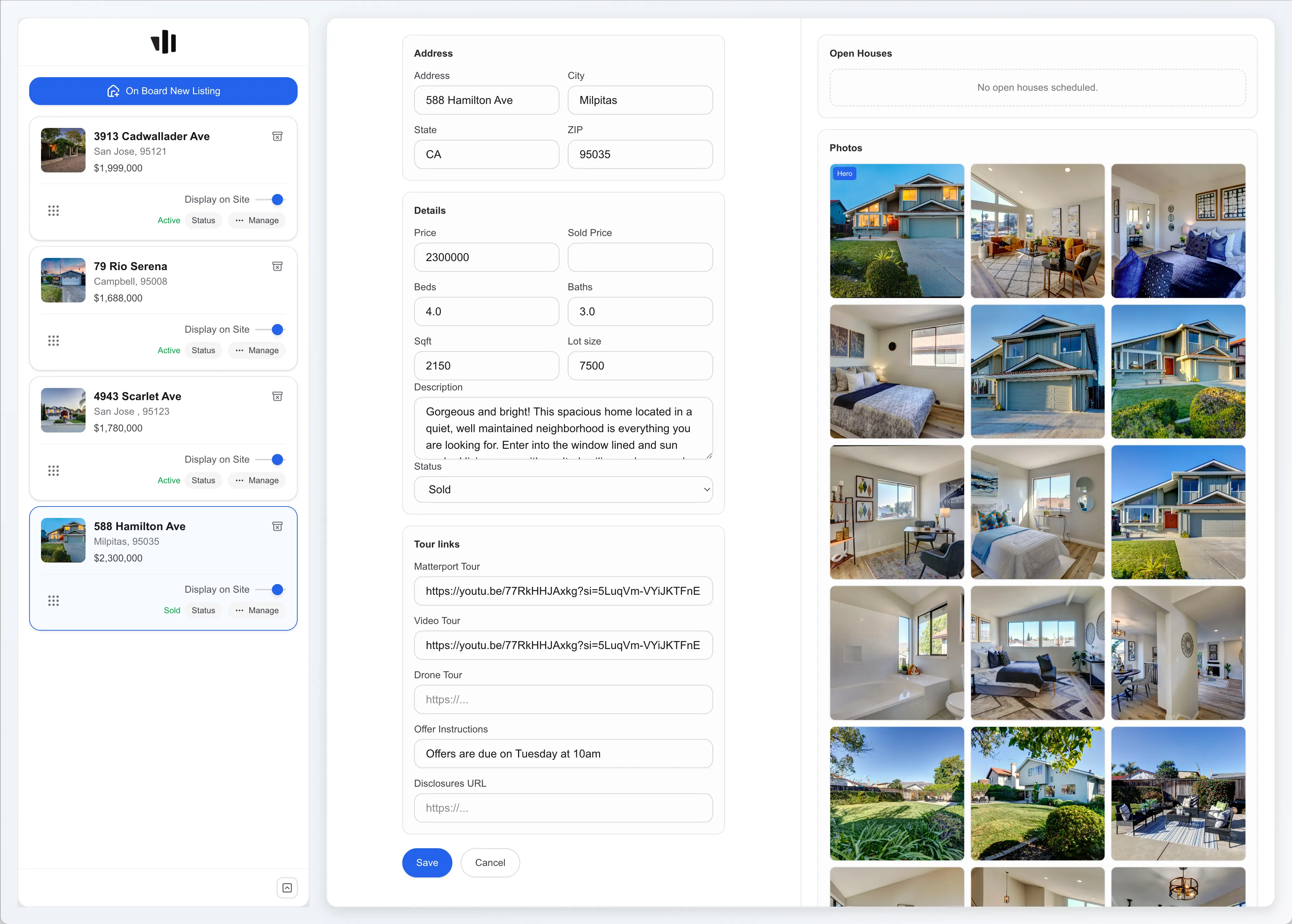Open the Status dropdown showing Sold

click(563, 489)
